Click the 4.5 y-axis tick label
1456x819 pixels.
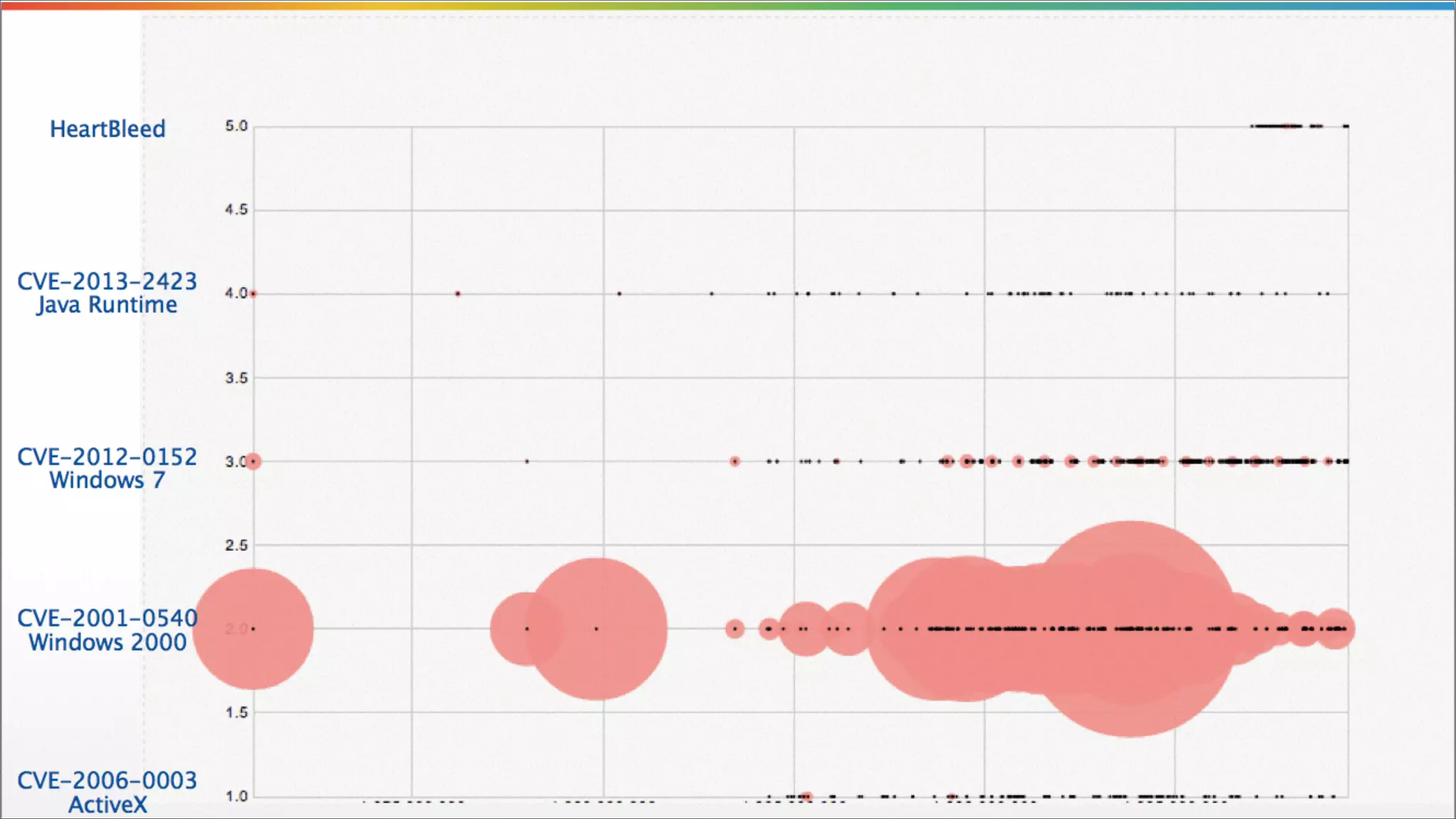pos(236,210)
